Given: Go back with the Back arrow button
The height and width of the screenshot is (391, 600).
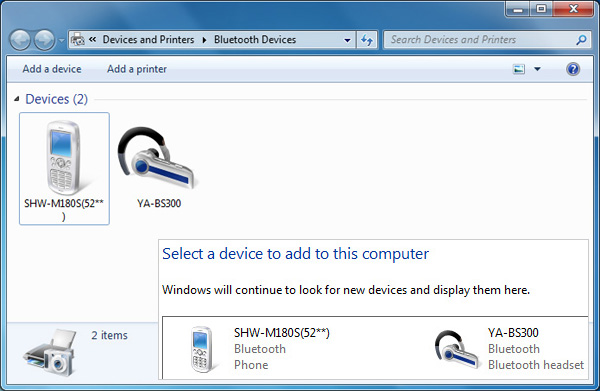Looking at the screenshot, I should coord(20,40).
